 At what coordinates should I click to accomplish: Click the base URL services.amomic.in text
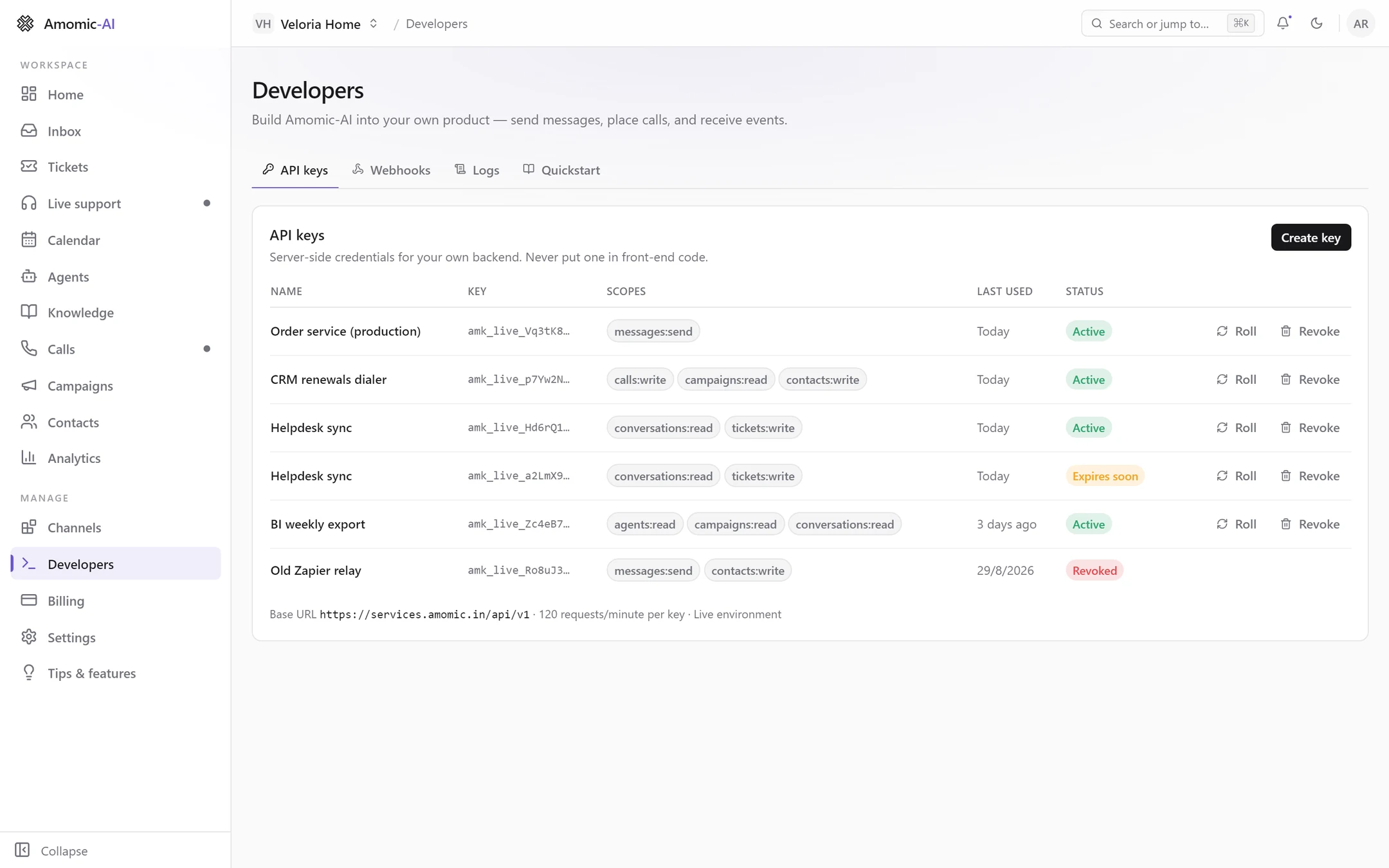(424, 615)
